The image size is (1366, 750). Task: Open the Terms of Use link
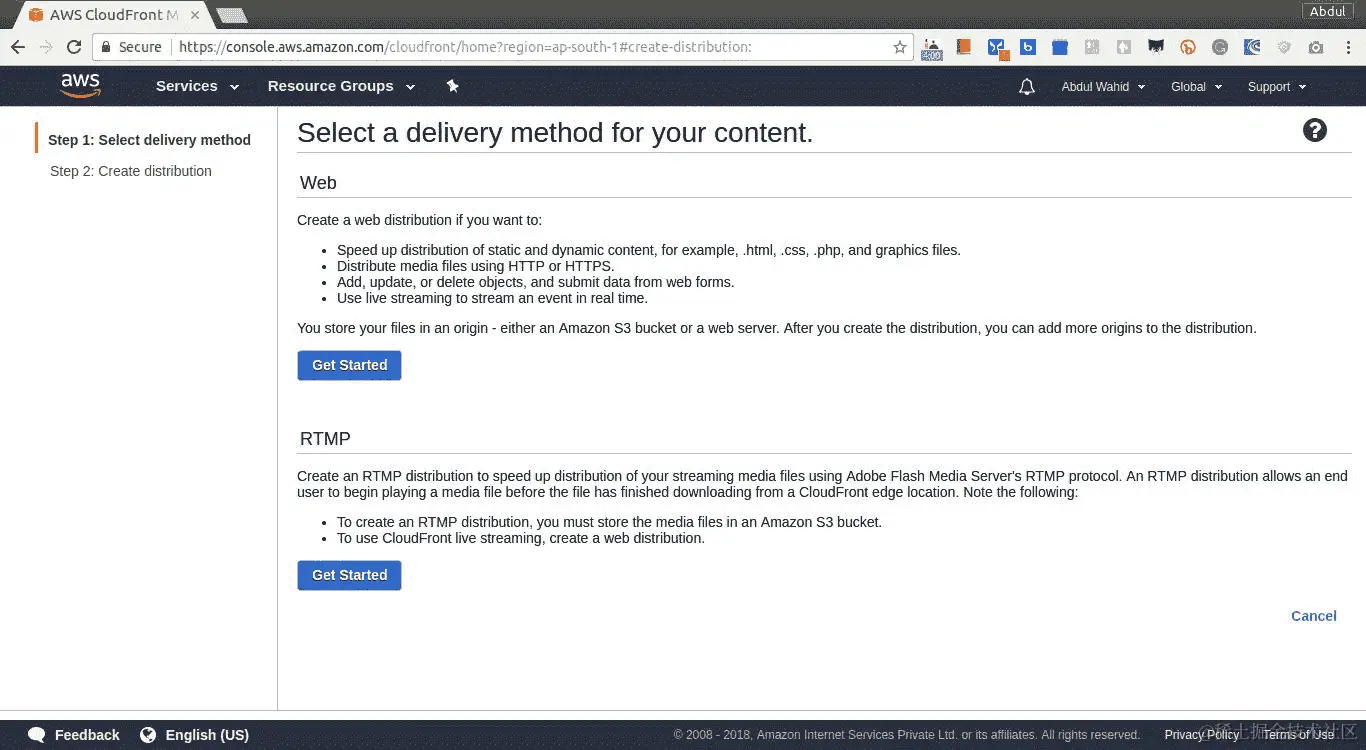pyautogui.click(x=1298, y=735)
